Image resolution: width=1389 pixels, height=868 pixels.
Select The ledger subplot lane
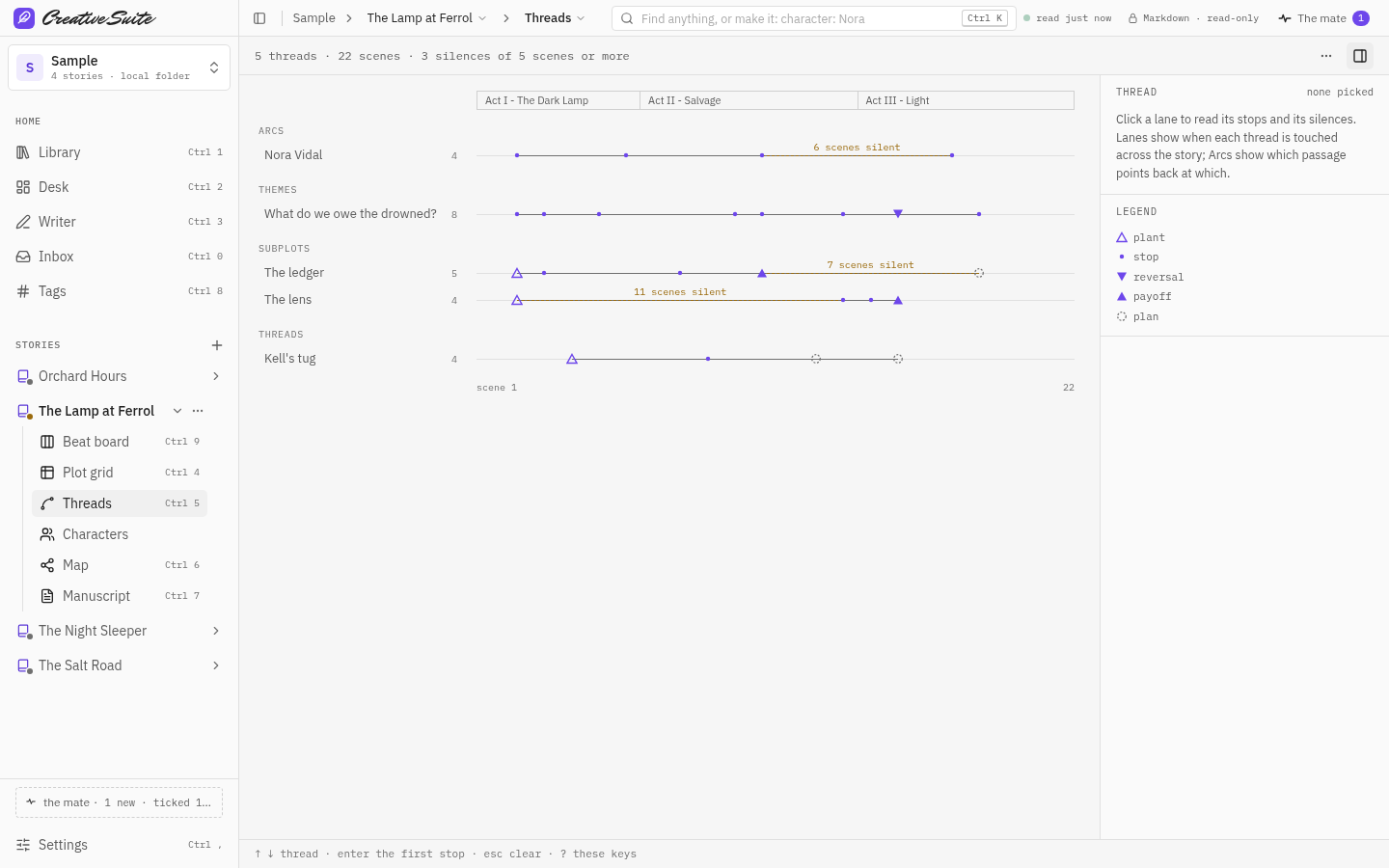pos(666,273)
